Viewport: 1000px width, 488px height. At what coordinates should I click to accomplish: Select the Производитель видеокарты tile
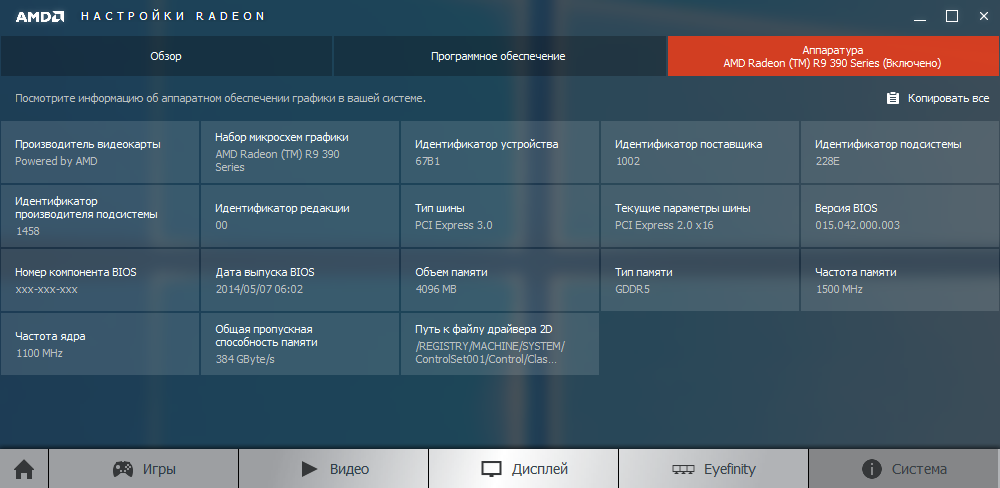(99, 152)
